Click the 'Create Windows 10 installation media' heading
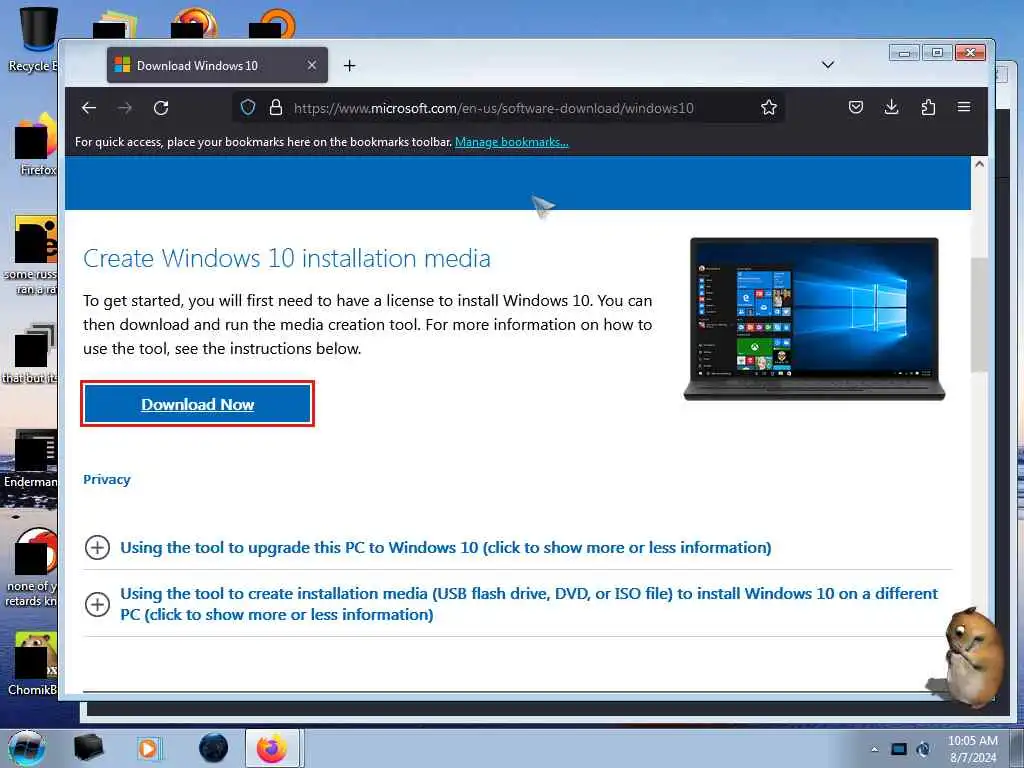 (287, 258)
